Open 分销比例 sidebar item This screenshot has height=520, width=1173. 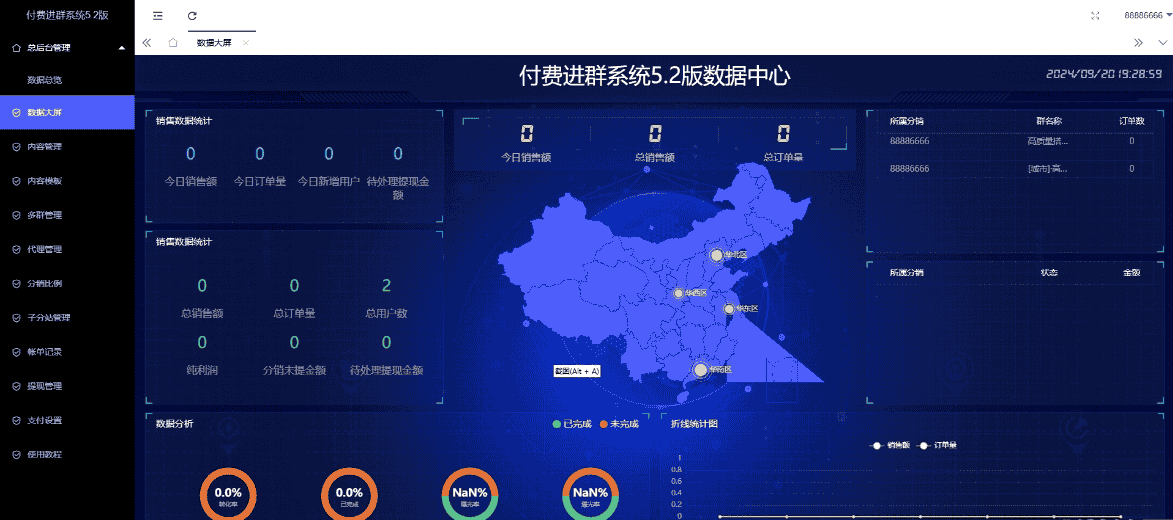(67, 284)
